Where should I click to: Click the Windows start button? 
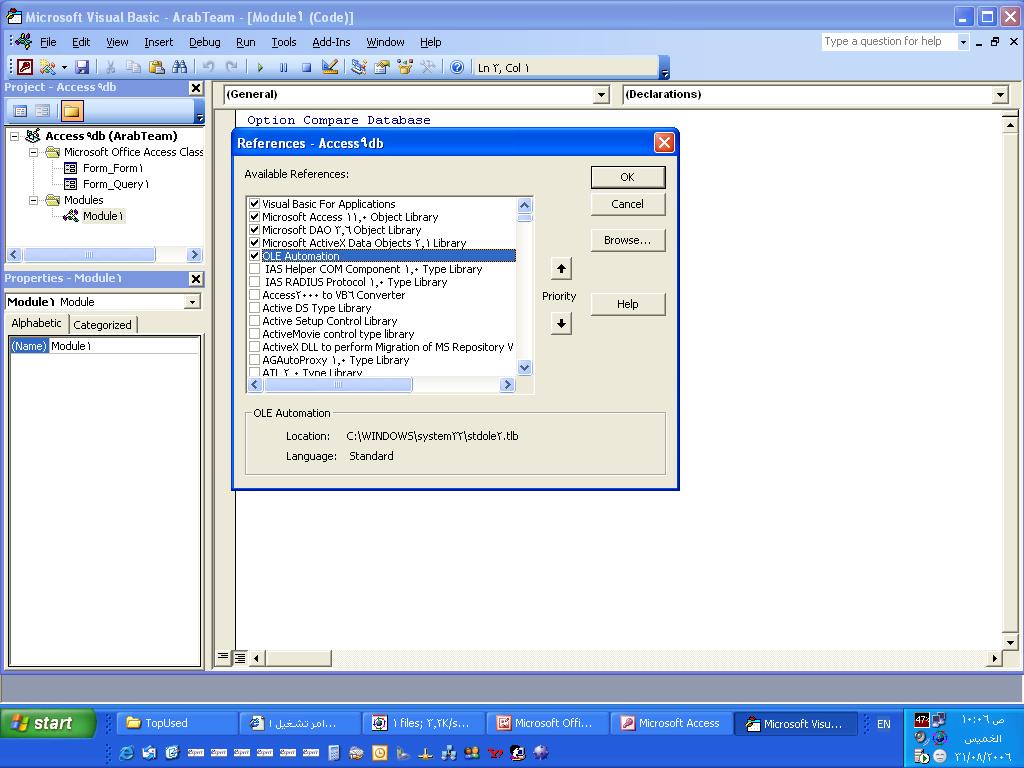47,724
